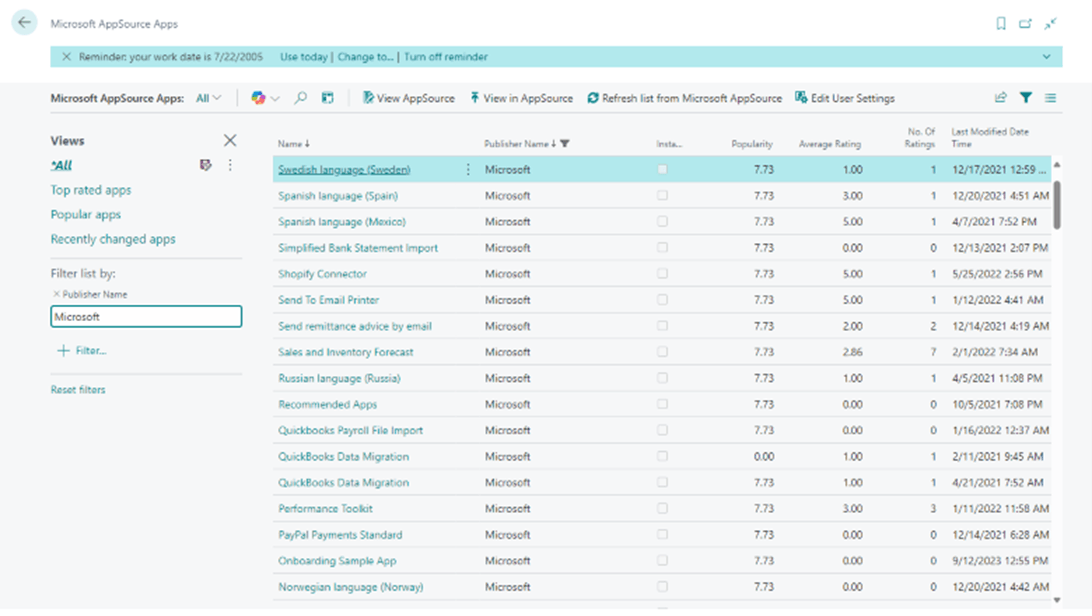Toggle Installed checkbox for Performance Toolkit
This screenshot has height=616, width=1092.
(662, 509)
